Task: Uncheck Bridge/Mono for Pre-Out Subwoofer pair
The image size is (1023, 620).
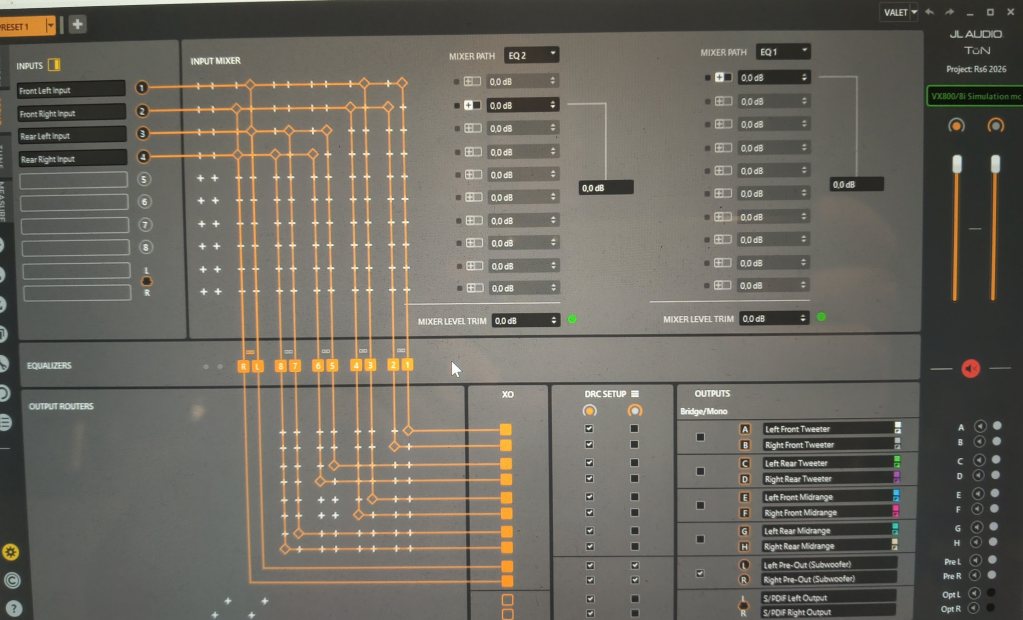Action: (x=700, y=573)
